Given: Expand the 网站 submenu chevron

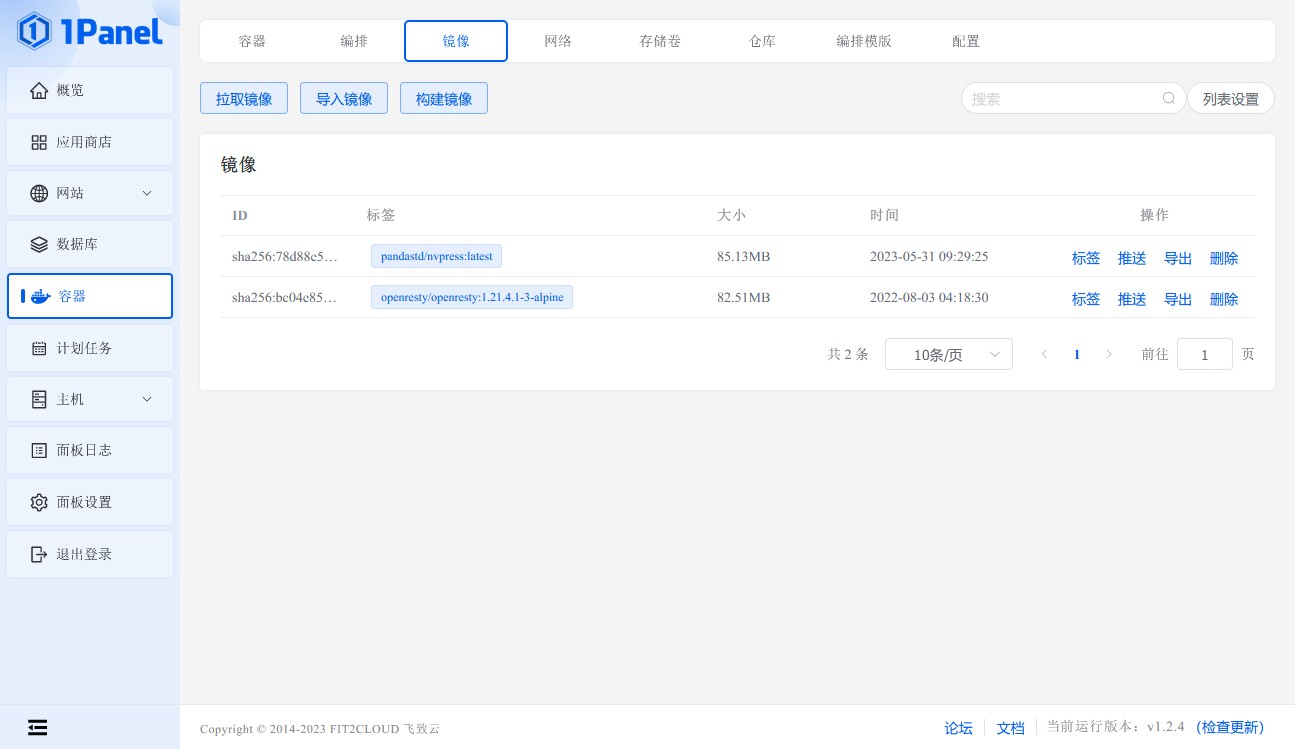Looking at the screenshot, I should [147, 193].
